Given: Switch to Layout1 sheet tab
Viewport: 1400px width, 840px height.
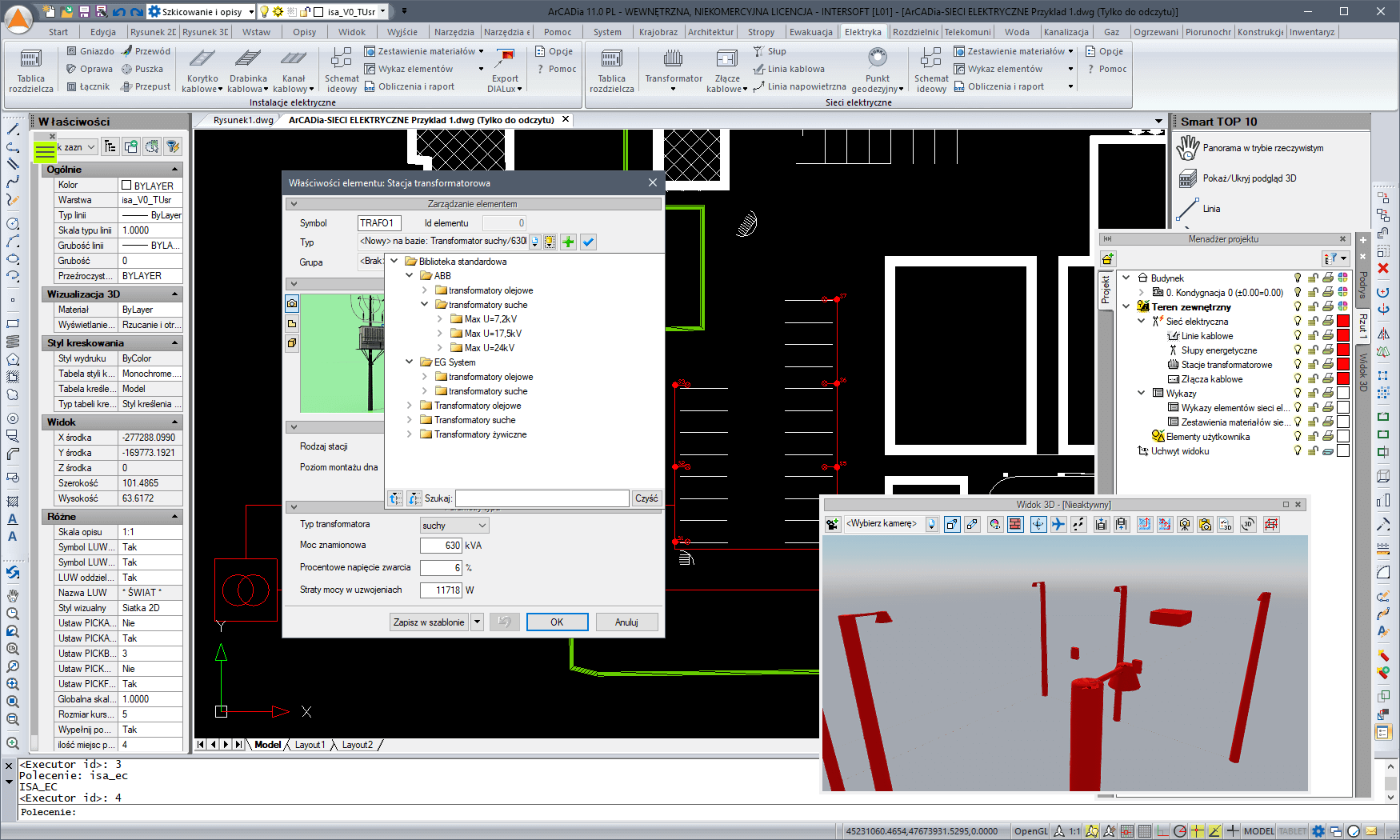Looking at the screenshot, I should pyautogui.click(x=310, y=745).
